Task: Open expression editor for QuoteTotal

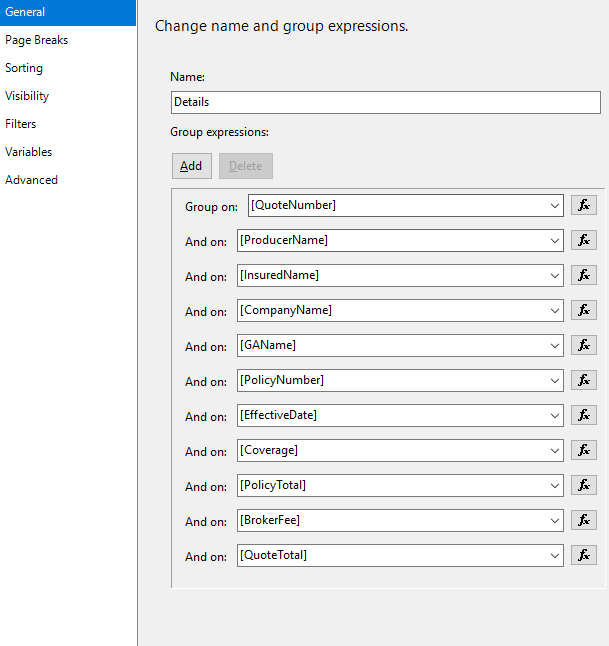Action: [x=584, y=555]
